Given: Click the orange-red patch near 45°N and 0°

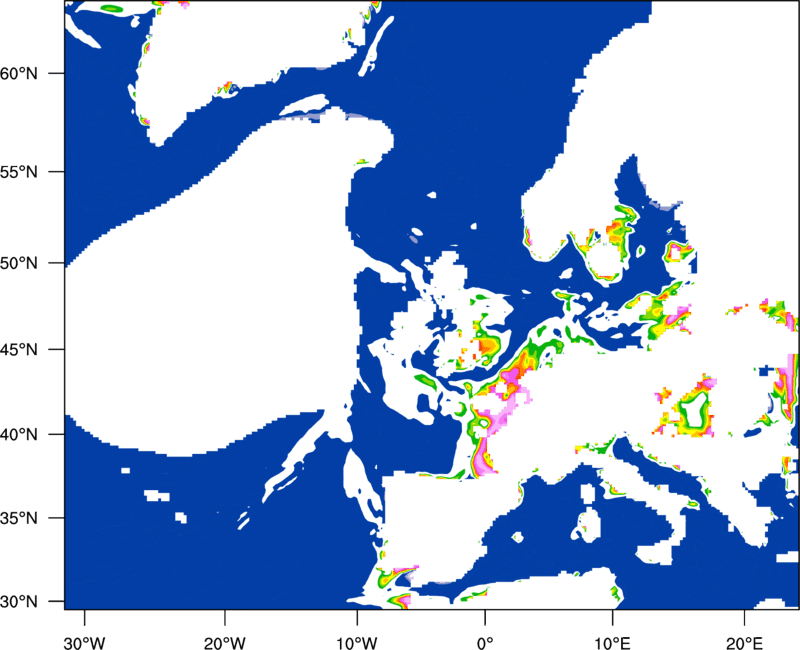Looking at the screenshot, I should 488,347.
